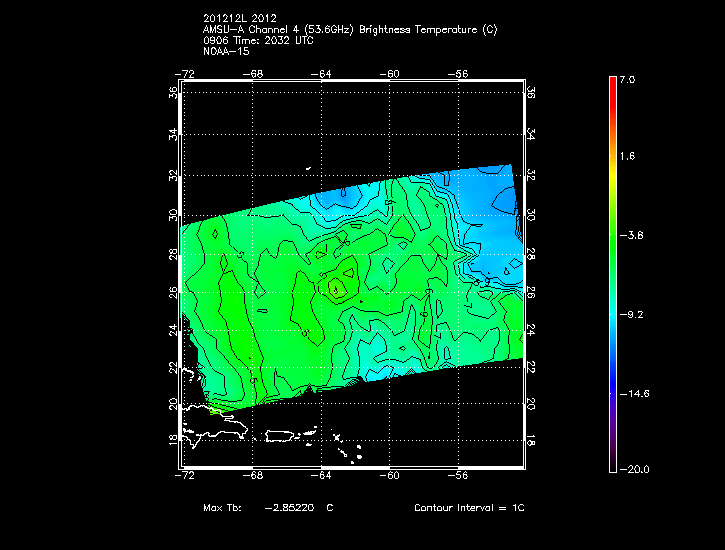Click the innermost warm core contour
This screenshot has height=550, width=725.
pos(336,289)
